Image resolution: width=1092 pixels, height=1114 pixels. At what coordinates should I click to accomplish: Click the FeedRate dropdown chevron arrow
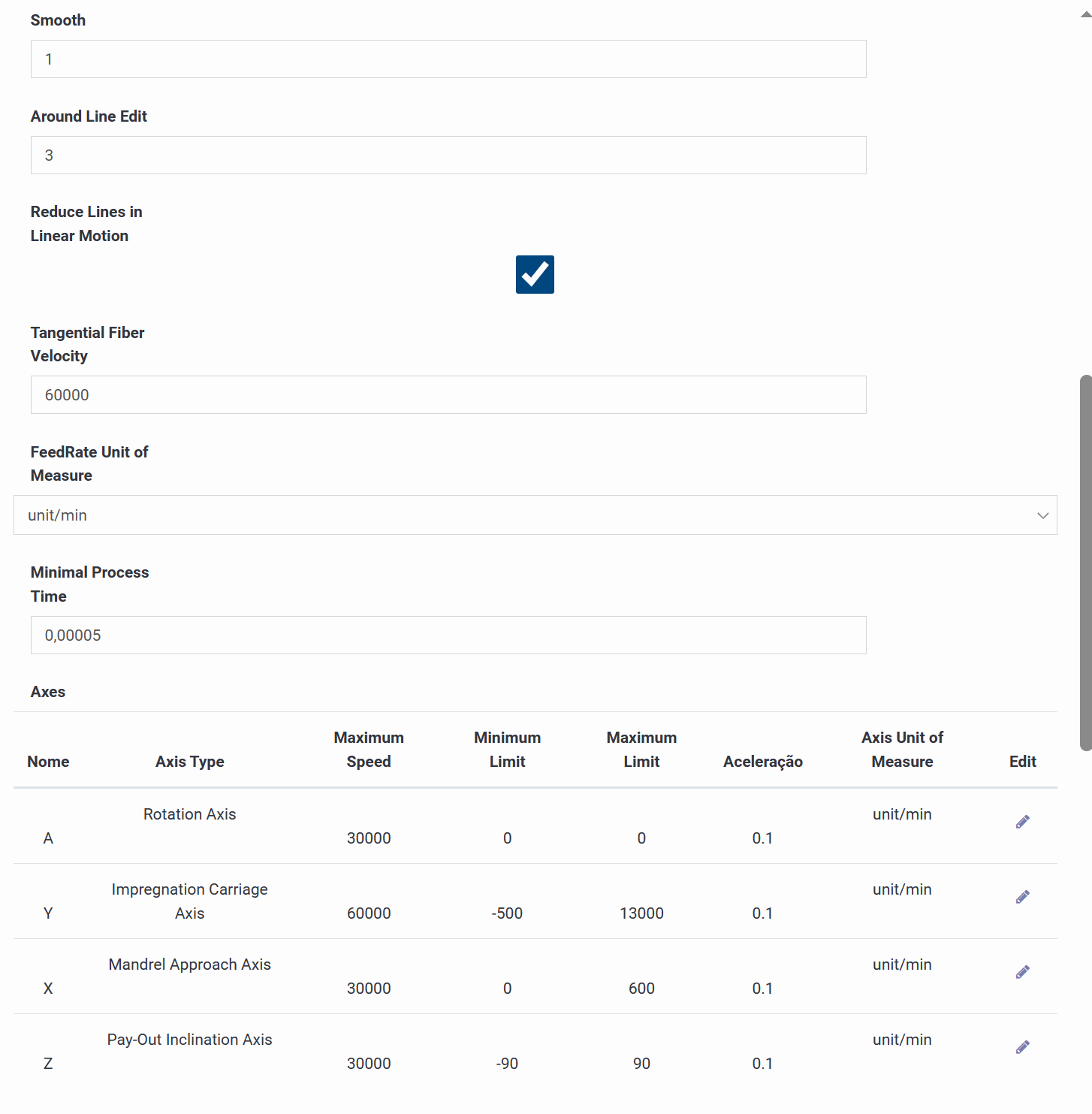tap(1042, 515)
